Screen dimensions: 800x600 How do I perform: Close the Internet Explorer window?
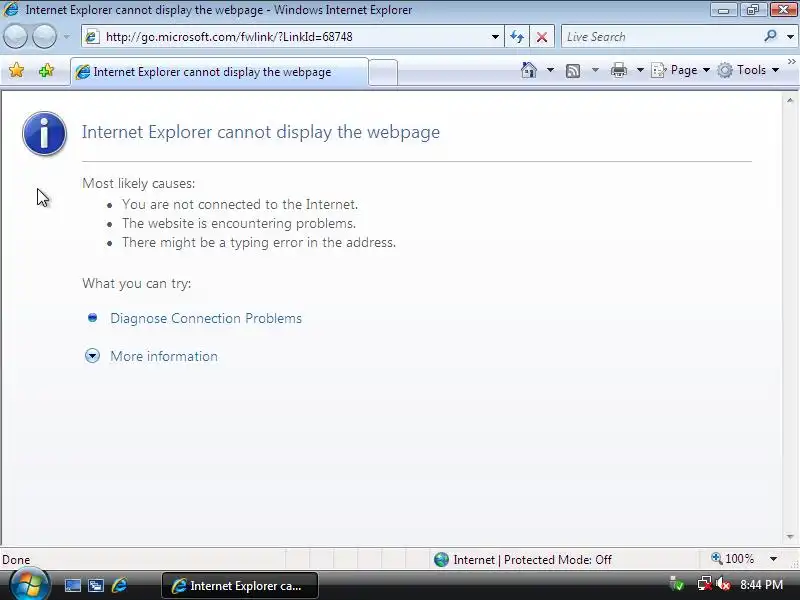click(783, 10)
